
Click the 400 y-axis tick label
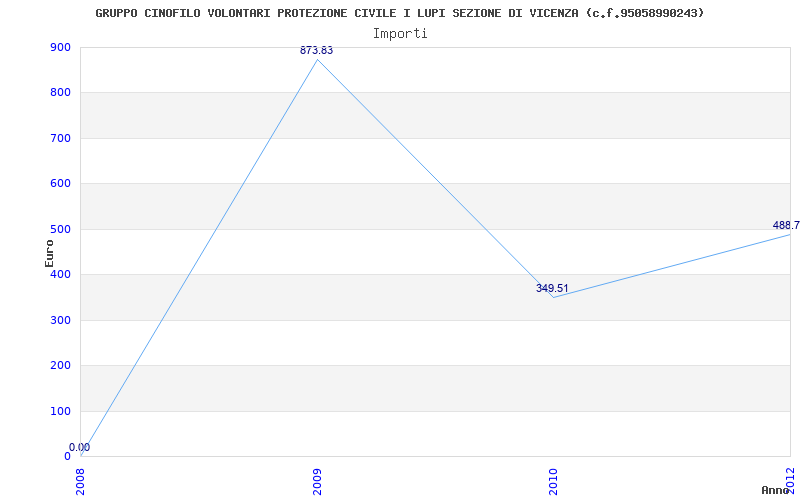click(x=60, y=274)
